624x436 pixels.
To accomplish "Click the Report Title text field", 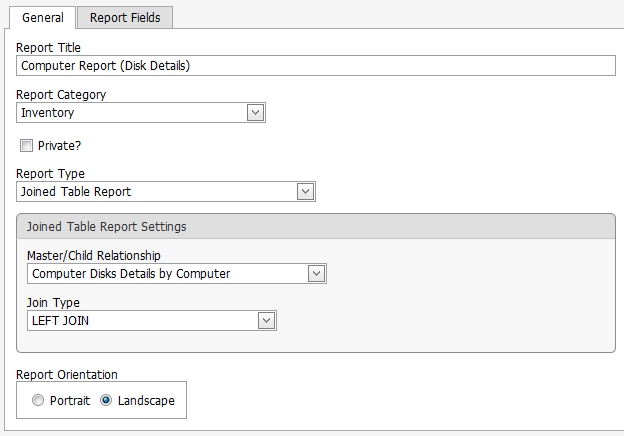I will 316,66.
